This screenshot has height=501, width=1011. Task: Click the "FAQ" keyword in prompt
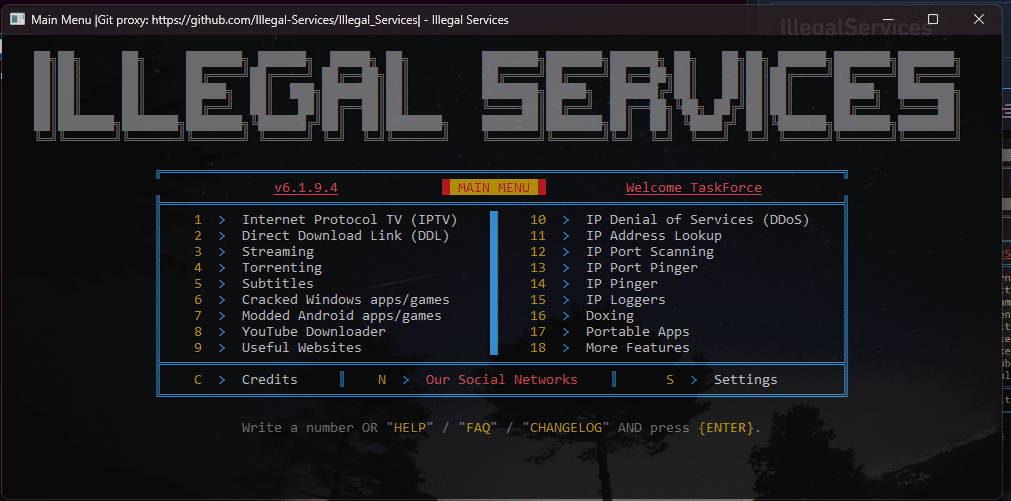(x=478, y=427)
